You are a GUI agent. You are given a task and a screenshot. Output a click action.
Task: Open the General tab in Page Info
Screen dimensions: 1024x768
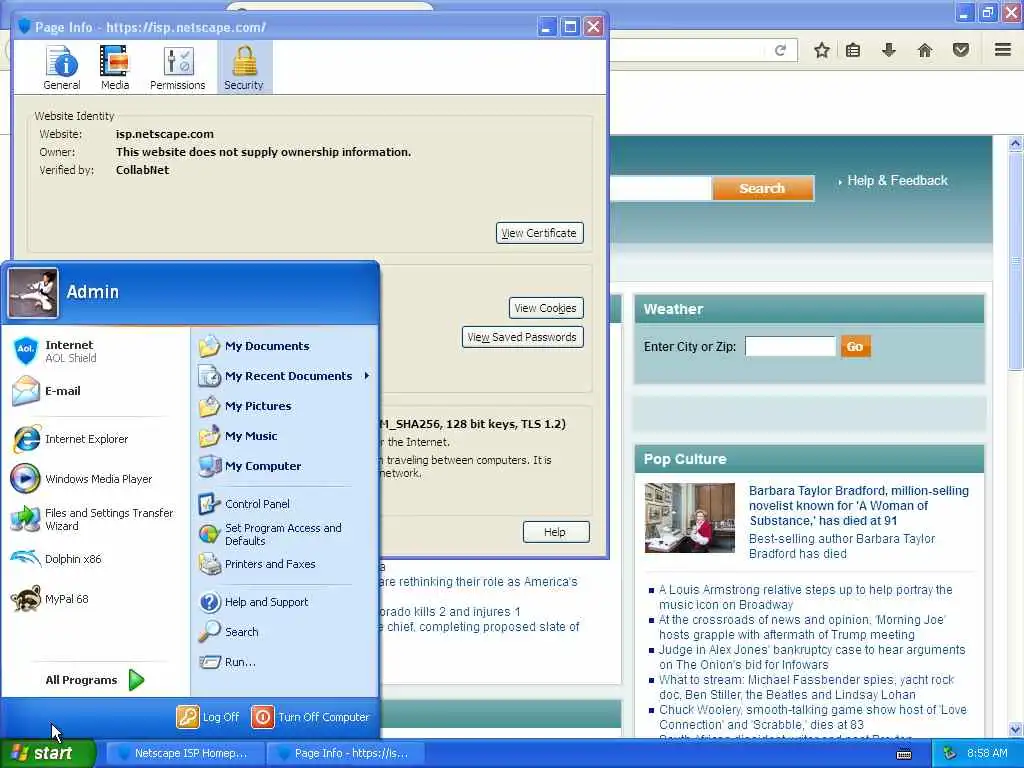[62, 67]
